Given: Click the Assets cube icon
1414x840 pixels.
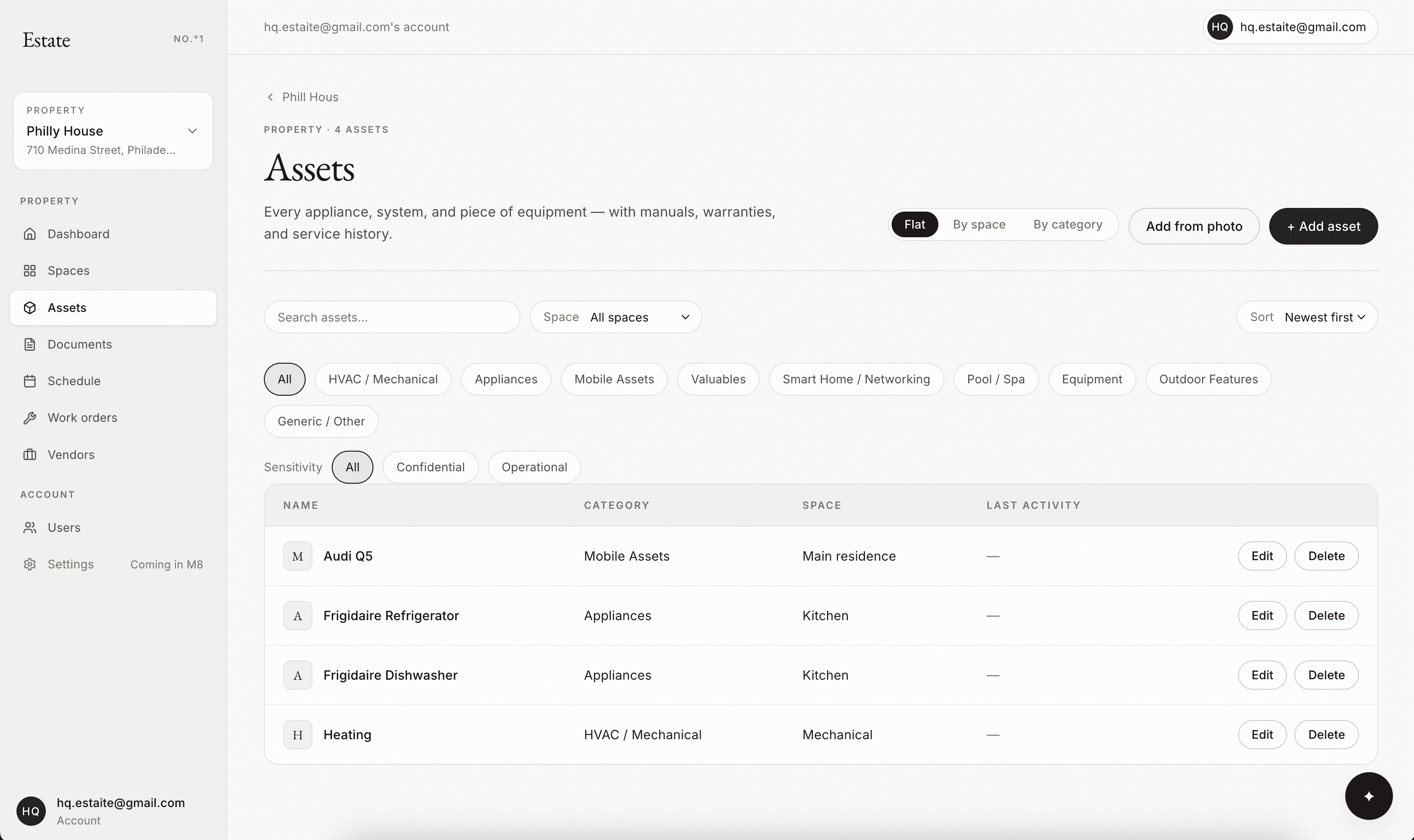Looking at the screenshot, I should (30, 307).
